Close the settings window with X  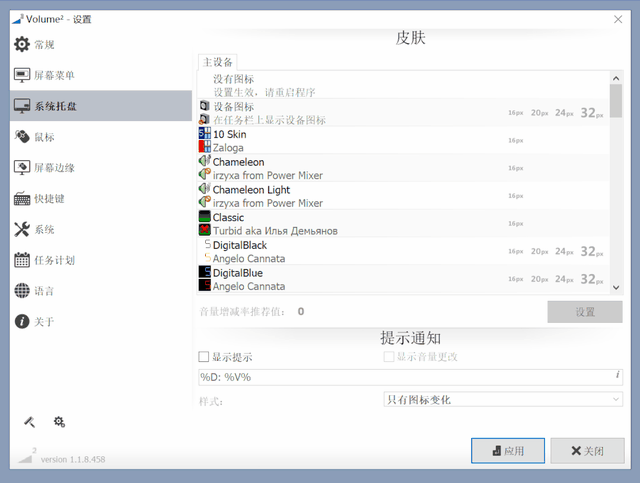(618, 19)
